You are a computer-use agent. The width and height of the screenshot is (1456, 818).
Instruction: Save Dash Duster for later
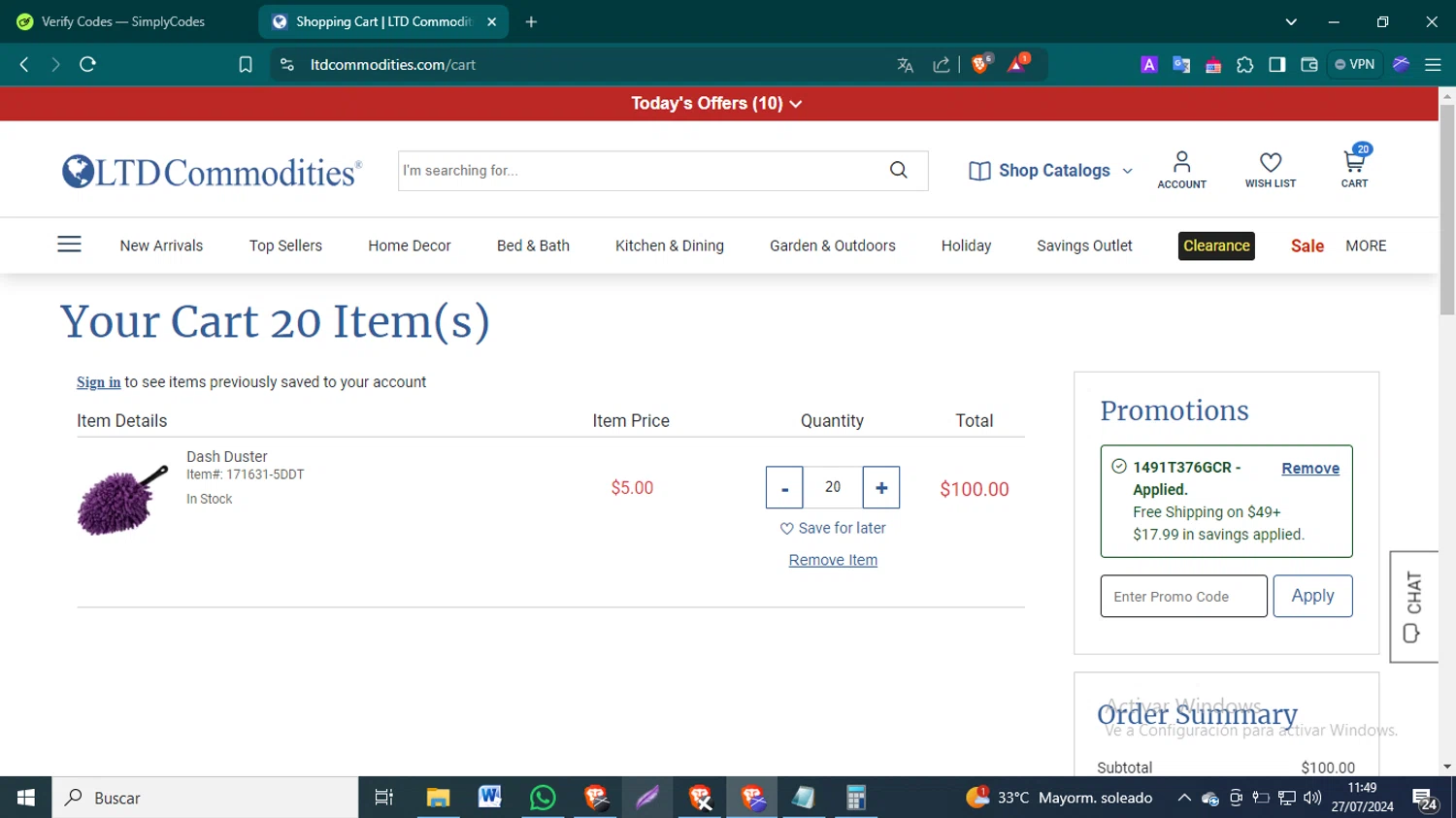point(833,528)
